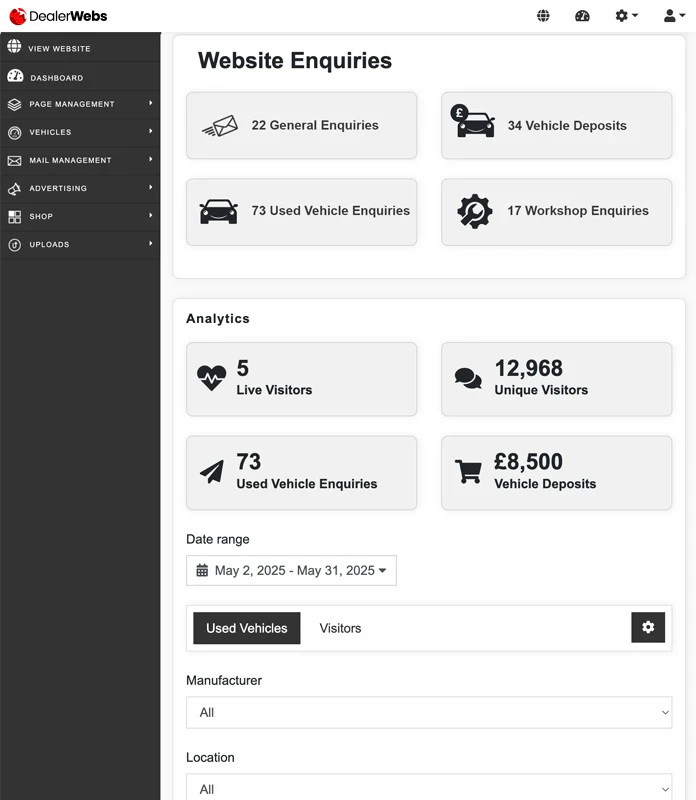Click the Uploads sidebar icon
This screenshot has height=800, width=696.
14,245
